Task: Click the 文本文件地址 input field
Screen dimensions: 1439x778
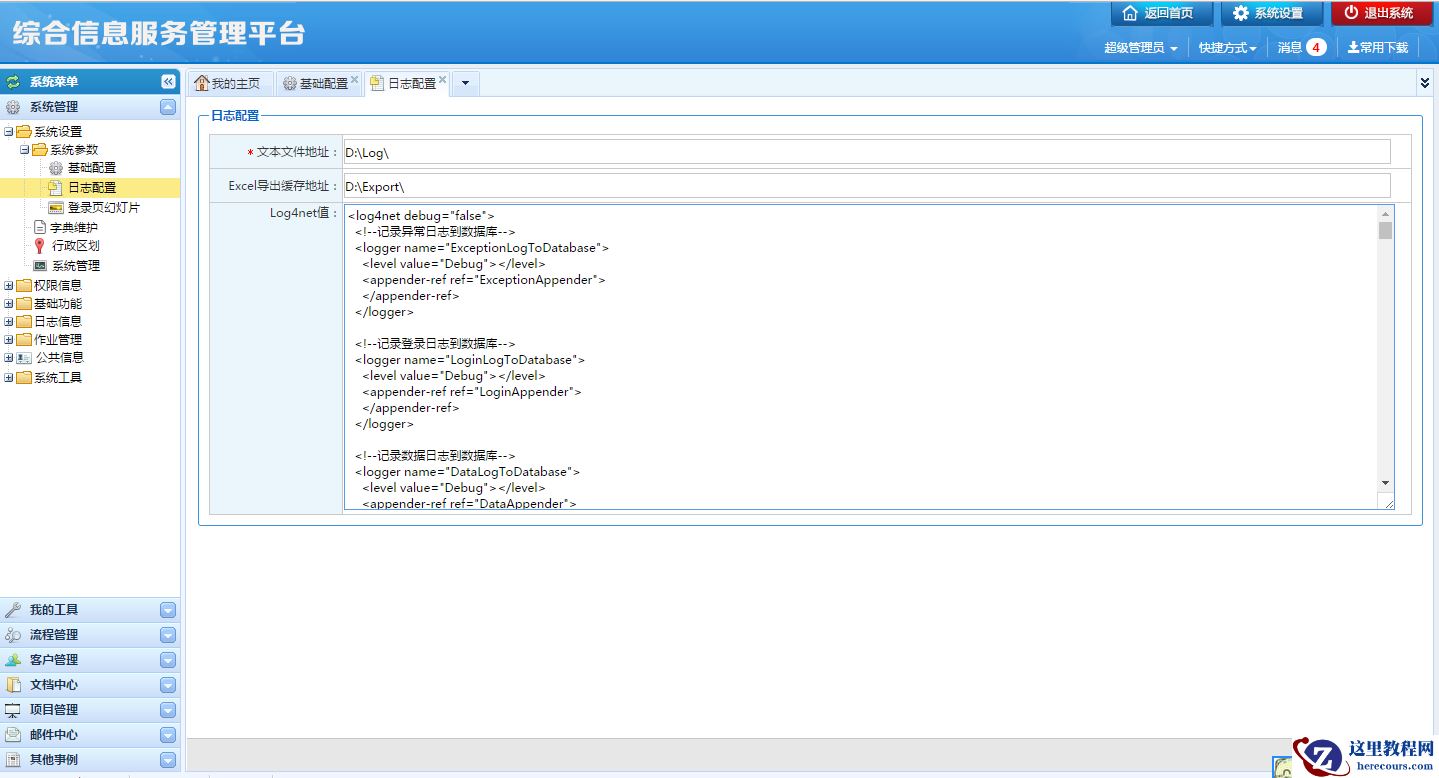Action: click(867, 151)
